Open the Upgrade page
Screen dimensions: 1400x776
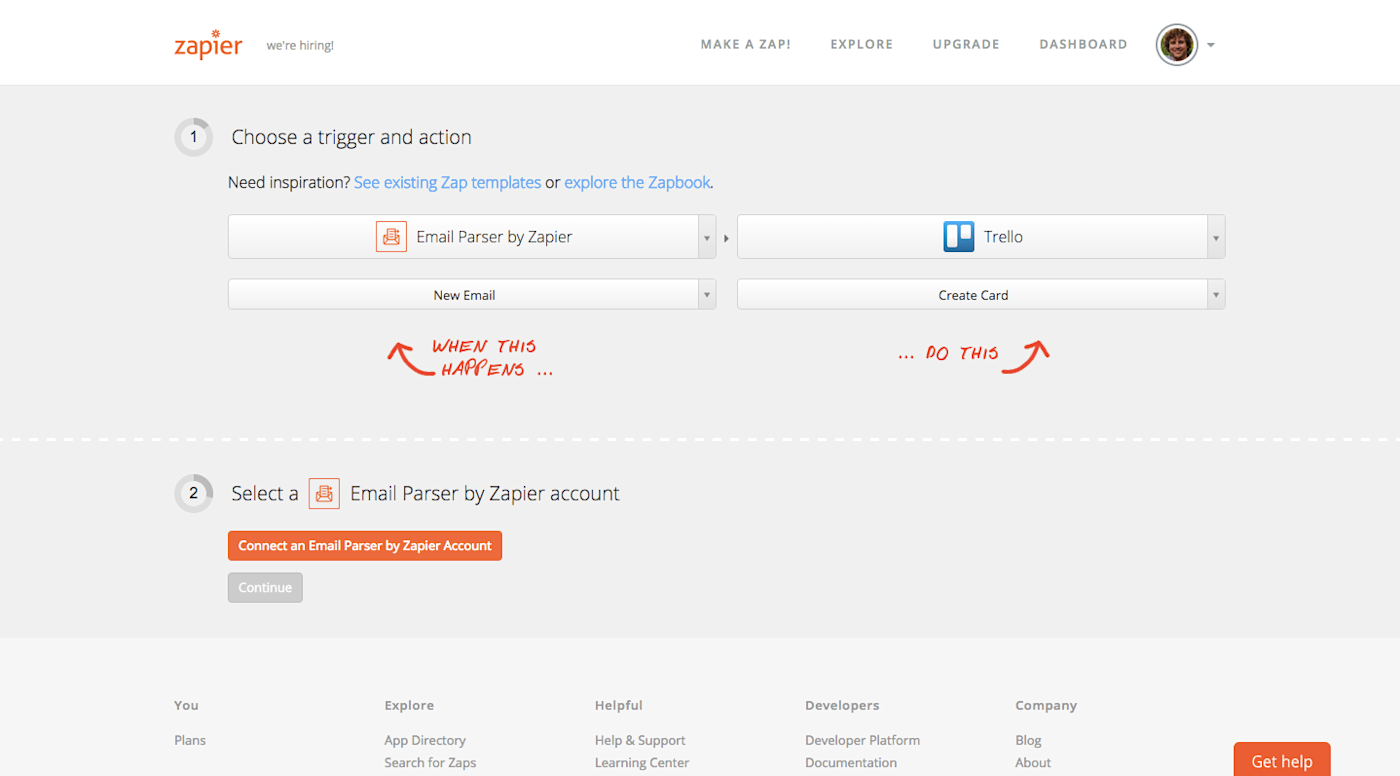point(966,44)
